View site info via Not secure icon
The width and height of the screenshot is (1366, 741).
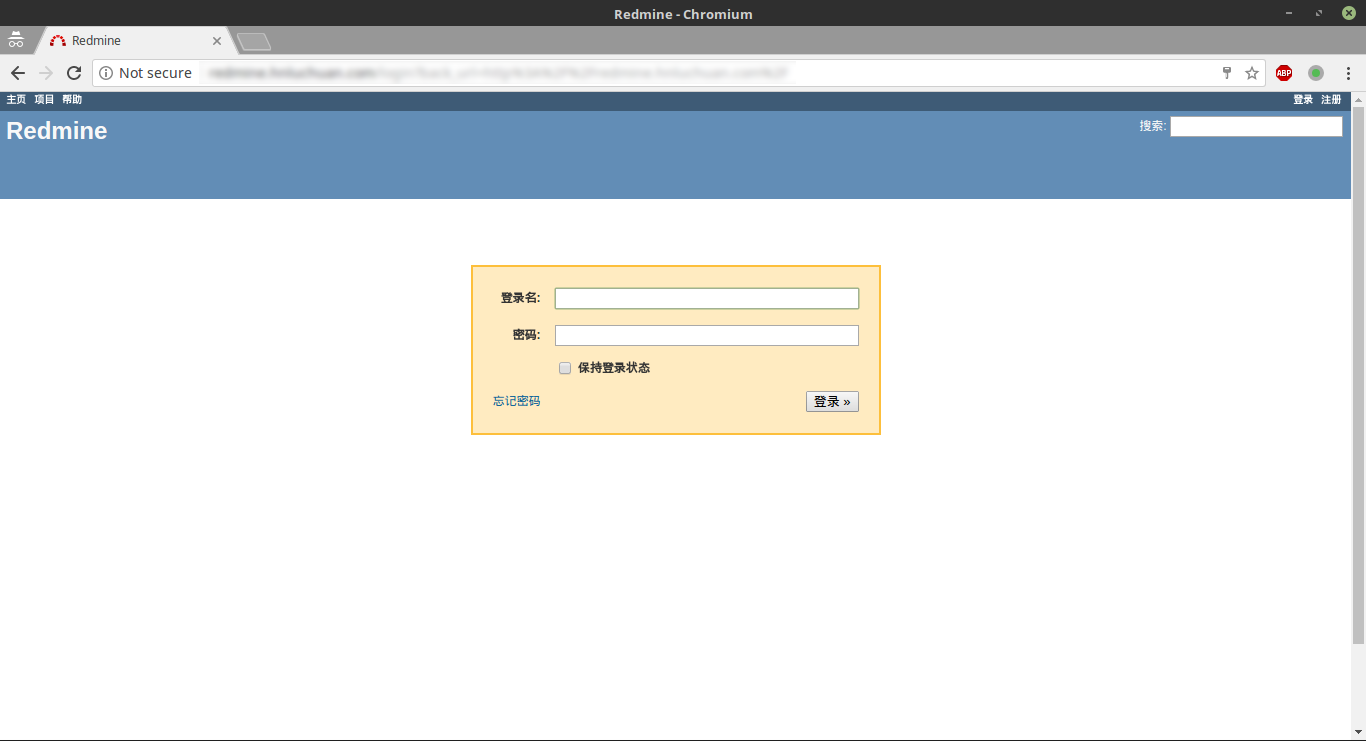point(106,73)
